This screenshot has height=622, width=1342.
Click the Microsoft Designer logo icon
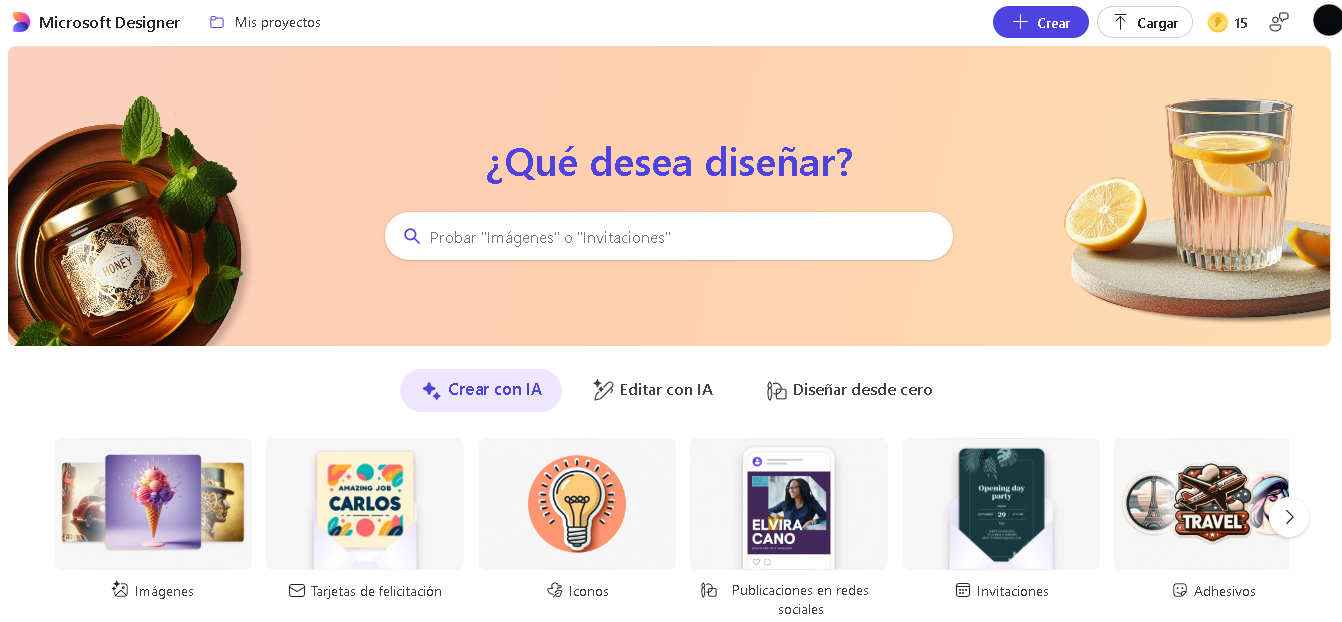pos(21,22)
